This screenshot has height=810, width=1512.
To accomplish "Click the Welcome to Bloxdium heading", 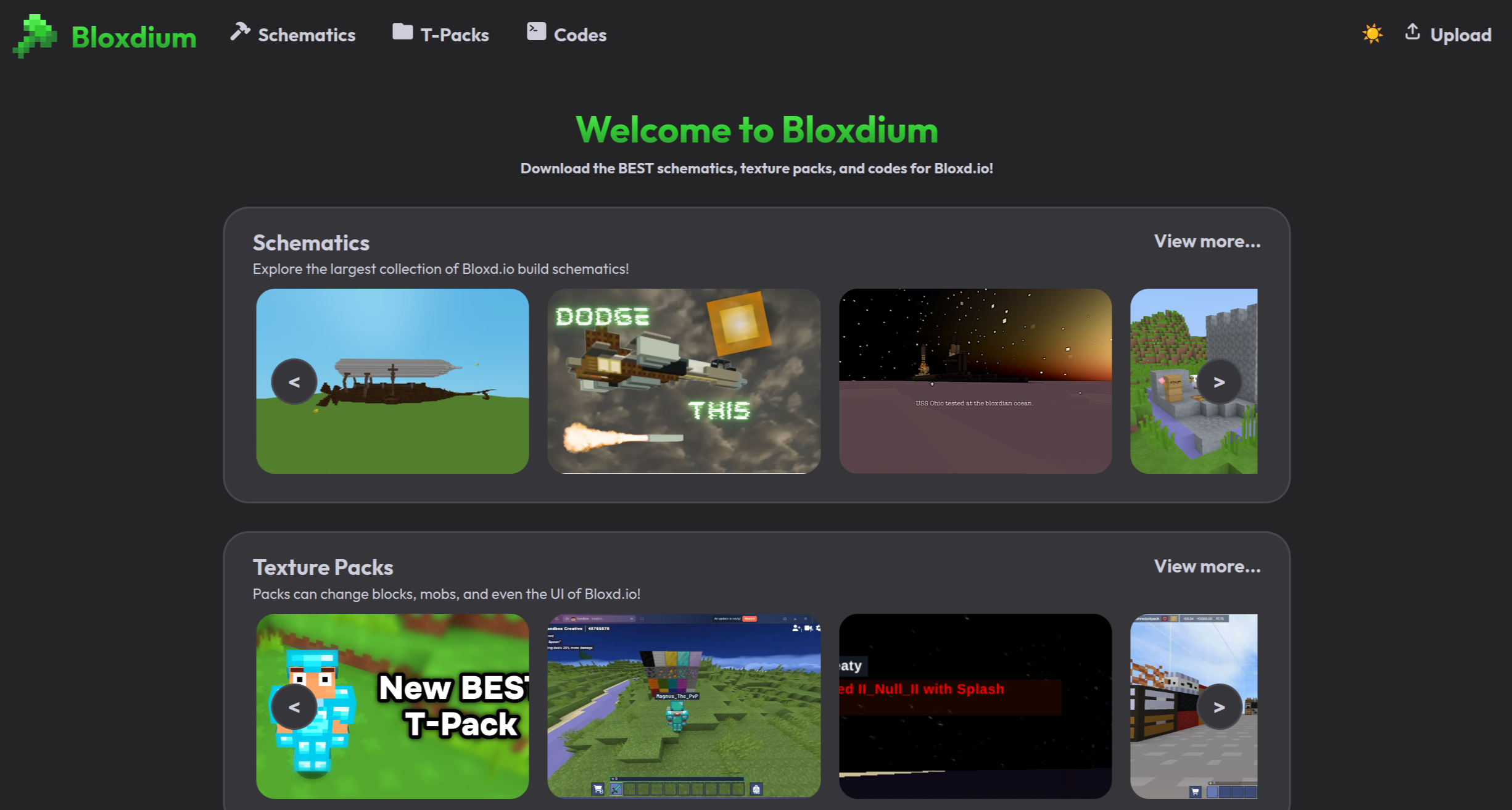I will coord(757,130).
